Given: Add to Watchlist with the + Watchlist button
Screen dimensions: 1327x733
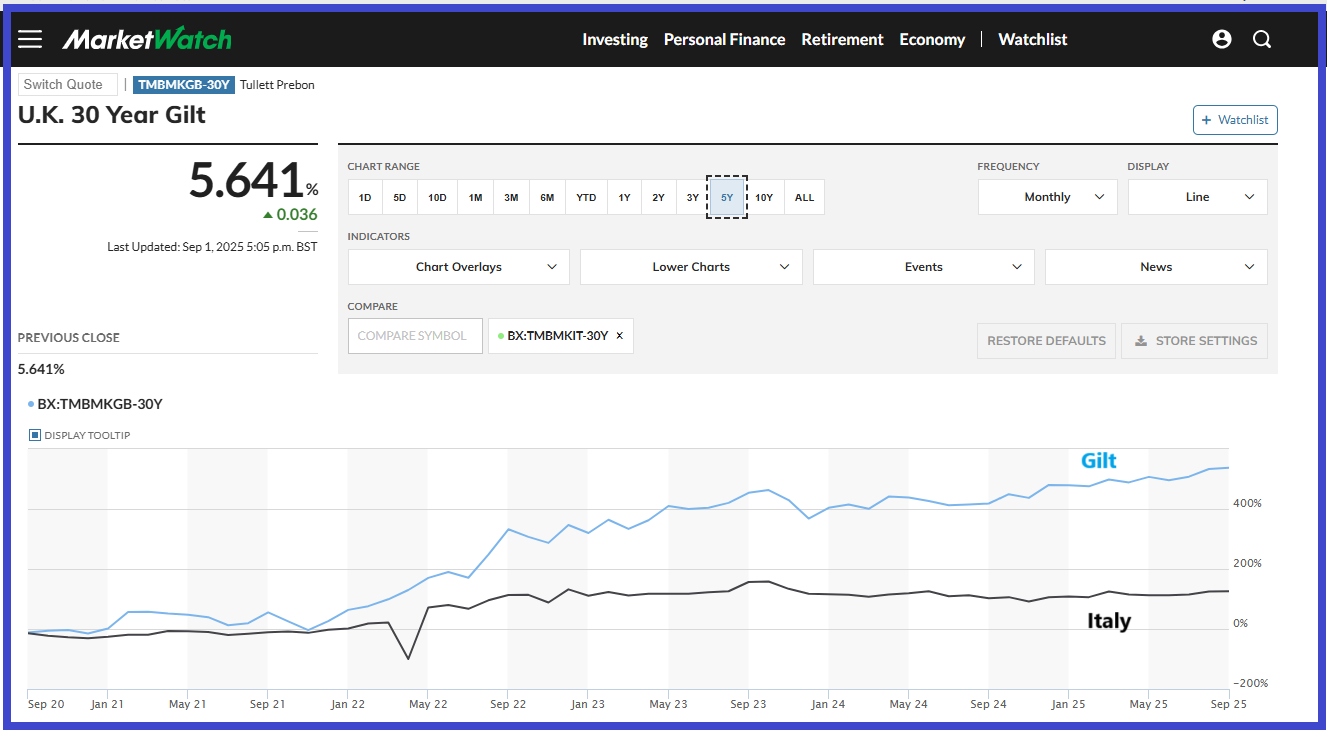Looking at the screenshot, I should coord(1235,120).
